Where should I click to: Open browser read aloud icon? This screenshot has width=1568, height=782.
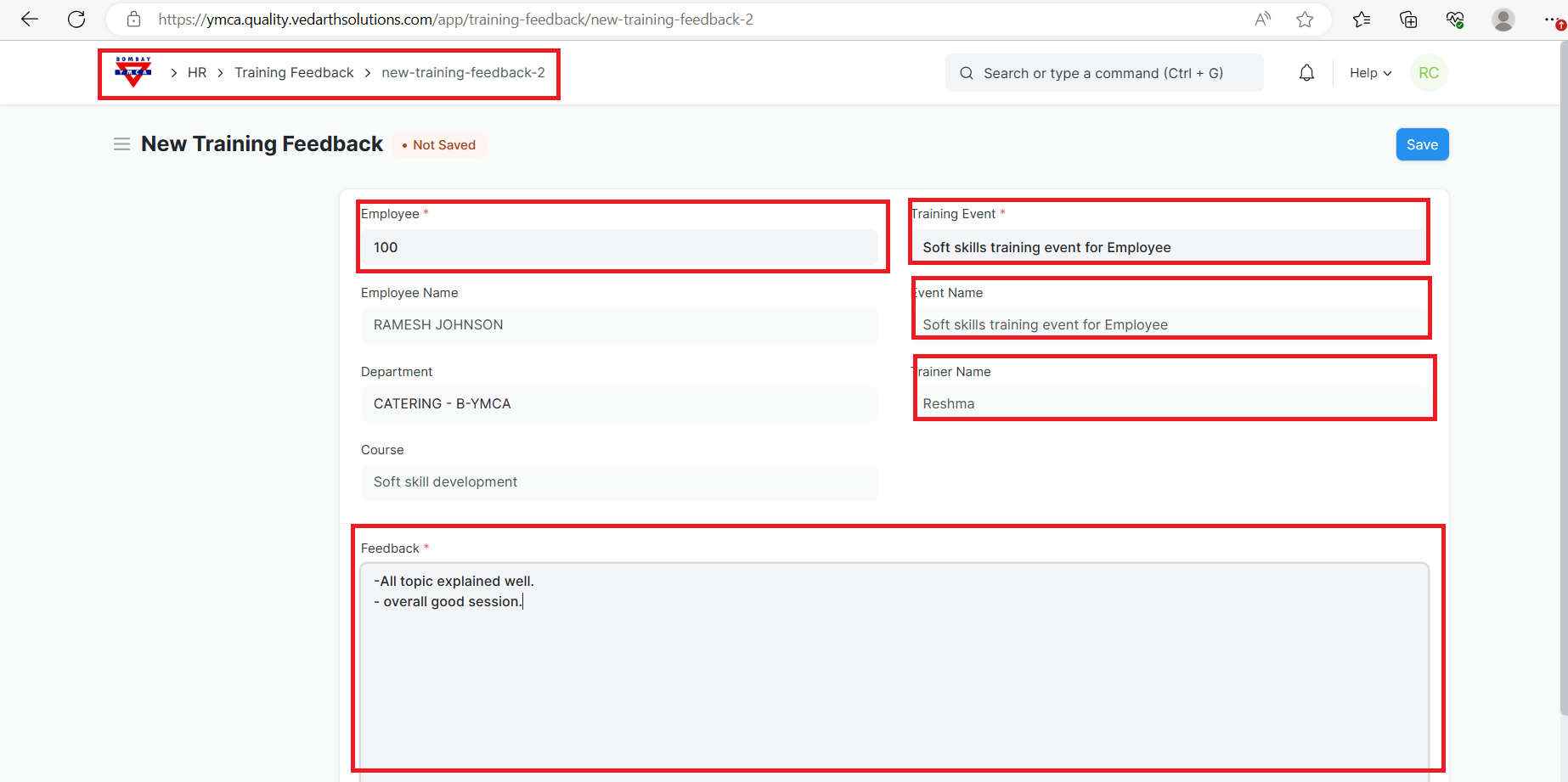point(1263,20)
